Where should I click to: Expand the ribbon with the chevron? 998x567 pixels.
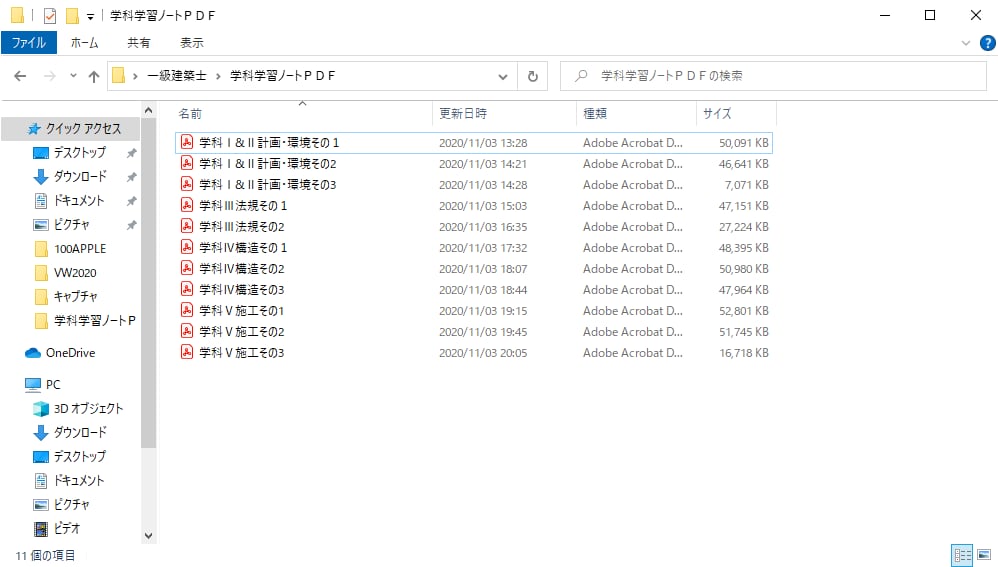point(966,43)
